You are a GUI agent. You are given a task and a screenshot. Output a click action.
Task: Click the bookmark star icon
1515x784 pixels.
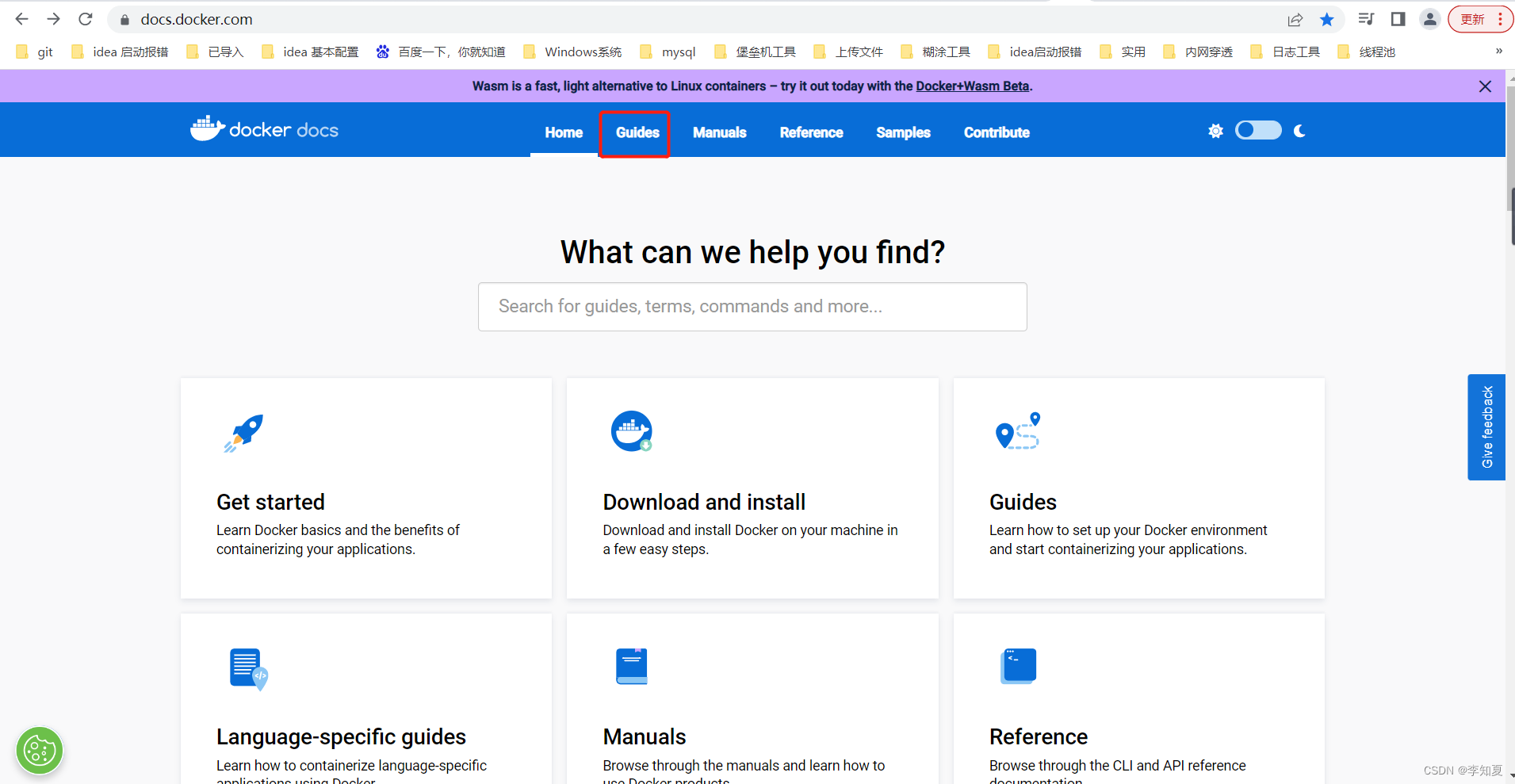[x=1327, y=20]
